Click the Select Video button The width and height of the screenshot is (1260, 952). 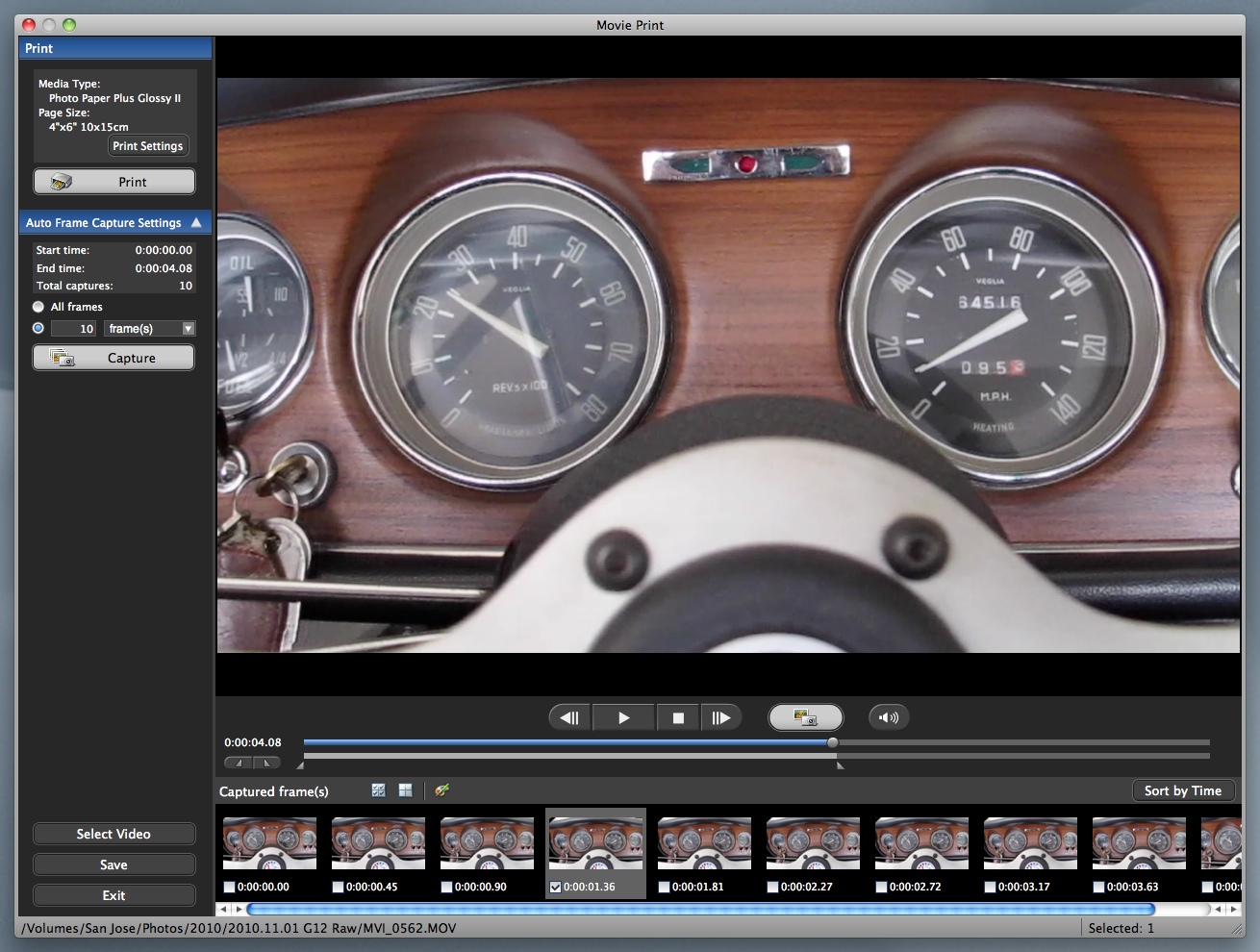tap(113, 834)
